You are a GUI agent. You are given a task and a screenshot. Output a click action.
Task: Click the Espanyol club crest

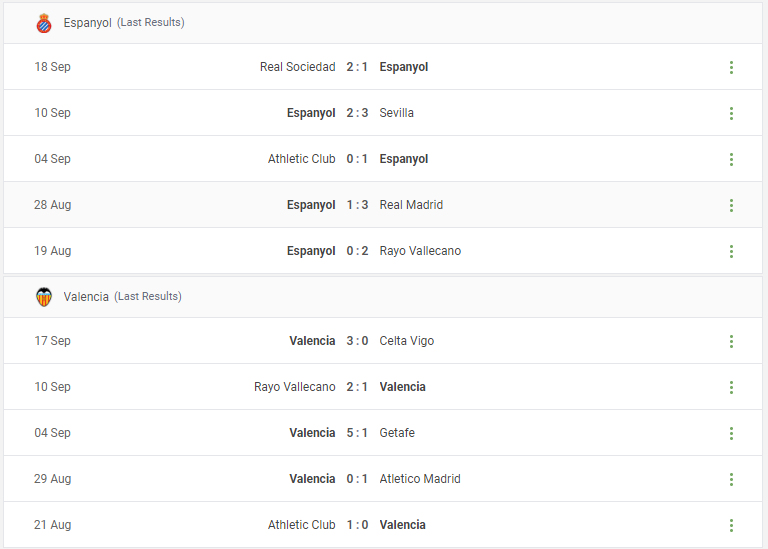[x=44, y=23]
